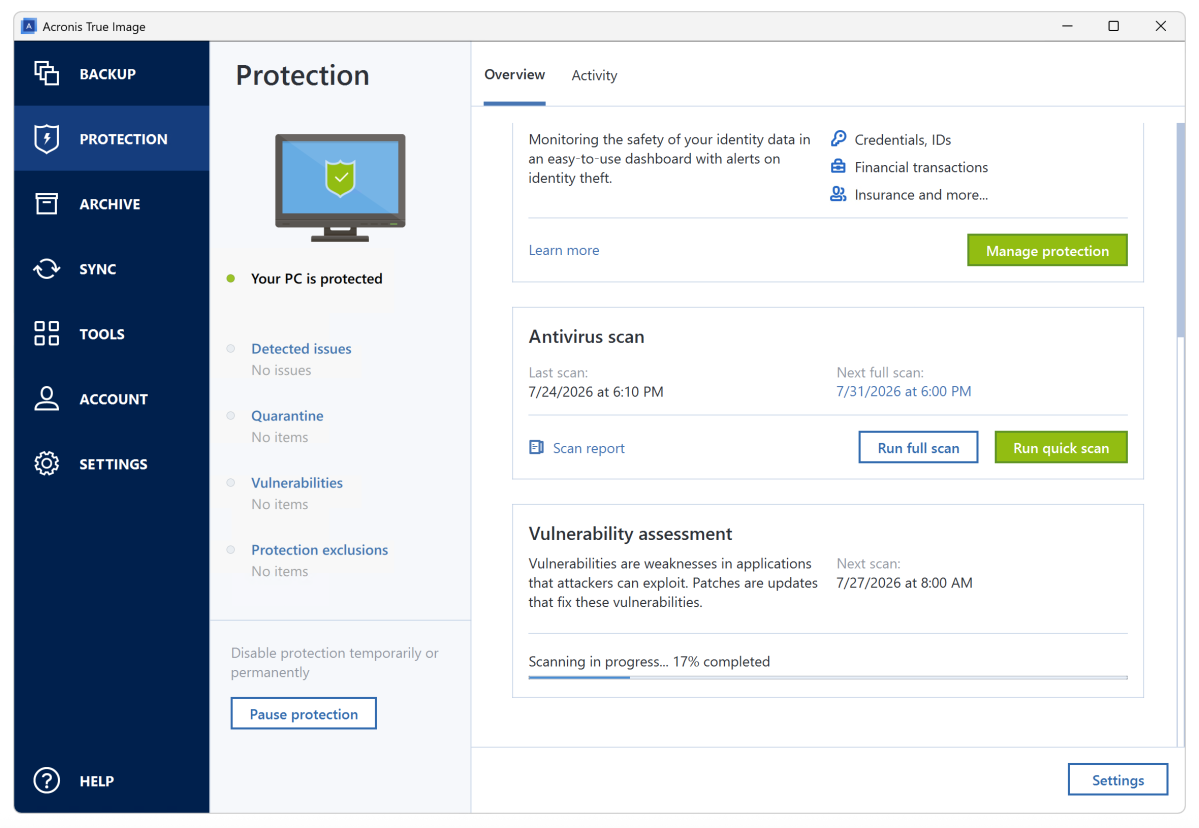Screen dimensions: 1199x828
Task: Click the Help question mark icon
Action: 47,781
